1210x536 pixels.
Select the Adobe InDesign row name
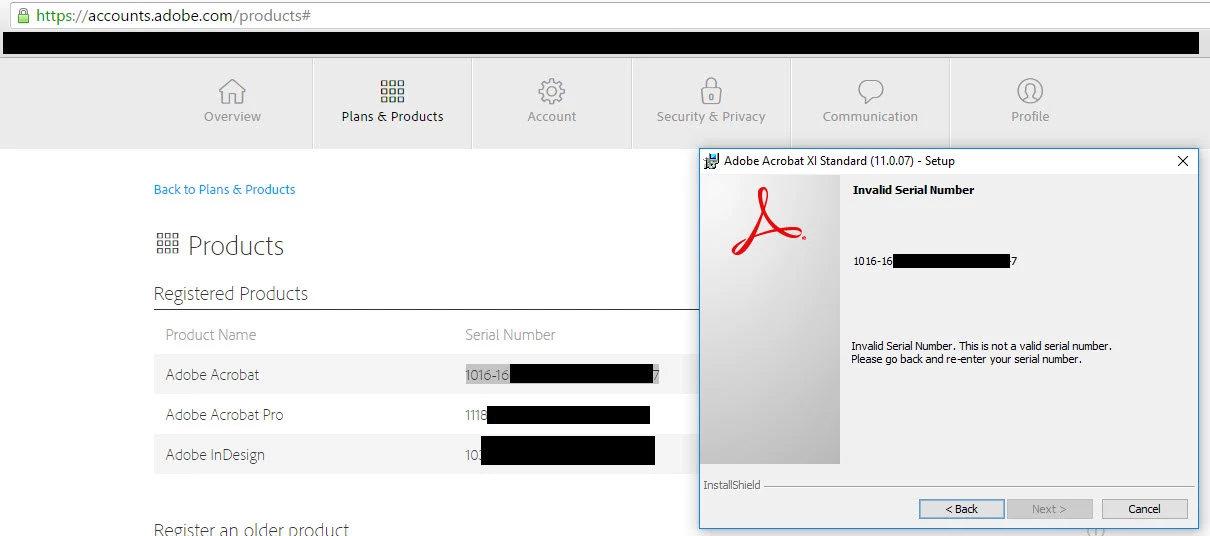[215, 455]
